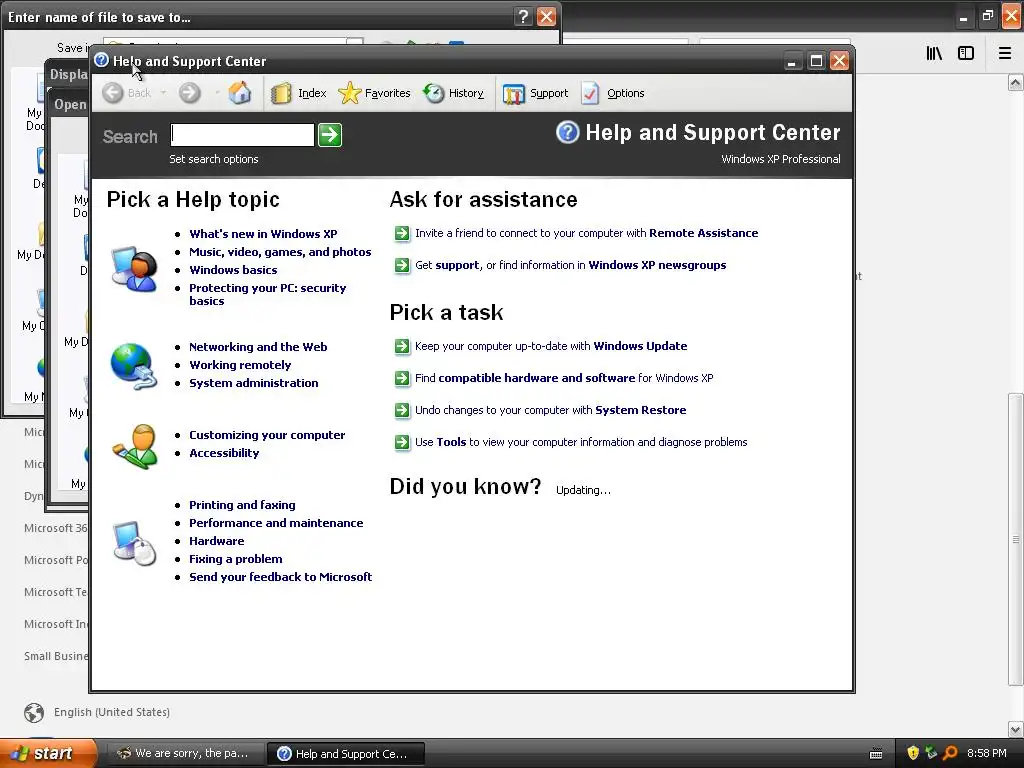Expand the Forward button history dropdown arrow
The width and height of the screenshot is (1024, 768).
pos(216,93)
